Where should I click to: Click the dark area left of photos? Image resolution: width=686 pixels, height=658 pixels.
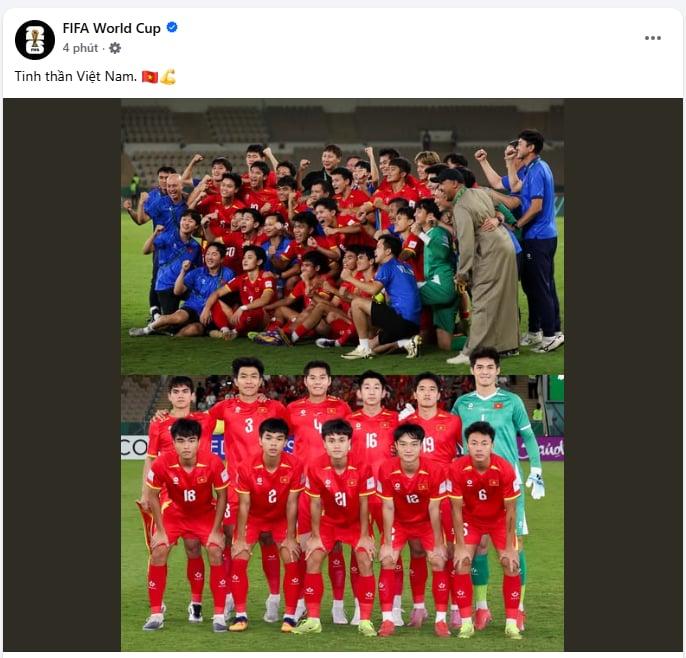pos(62,374)
